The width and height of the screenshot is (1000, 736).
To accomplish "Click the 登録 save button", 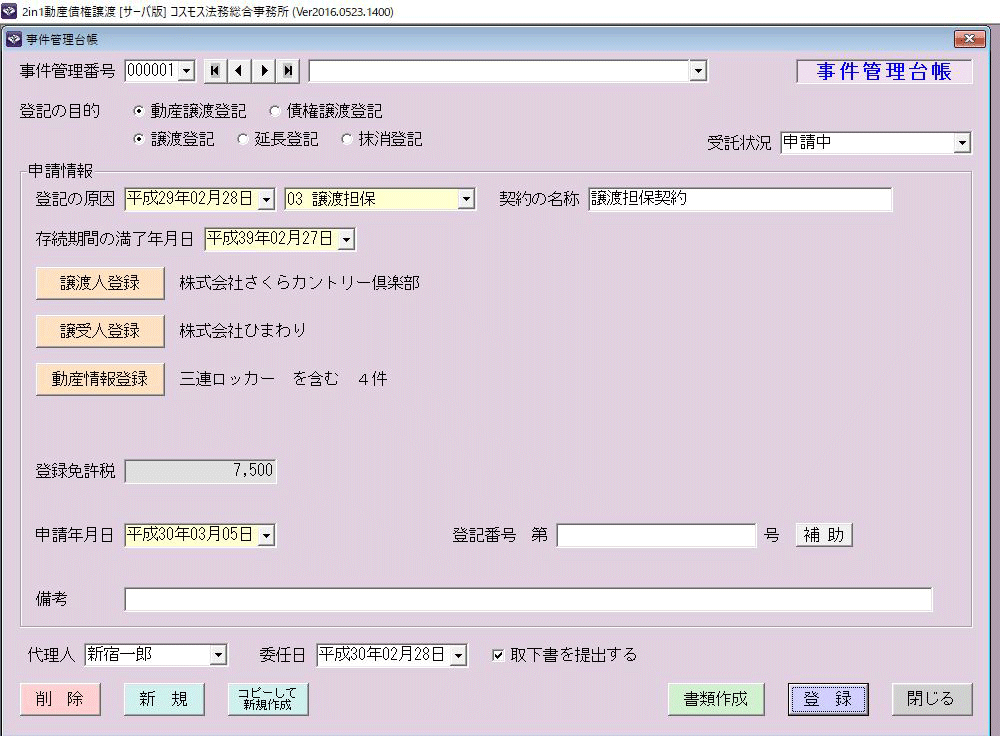I will pos(827,699).
